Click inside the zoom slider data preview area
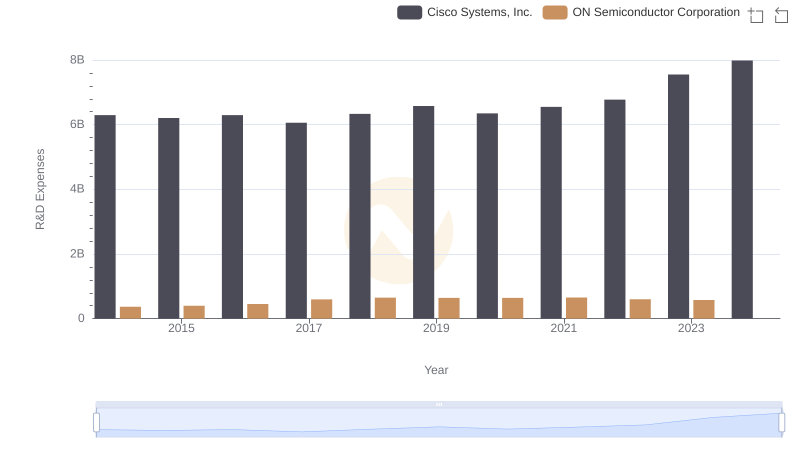This screenshot has width=800, height=461. click(x=439, y=423)
